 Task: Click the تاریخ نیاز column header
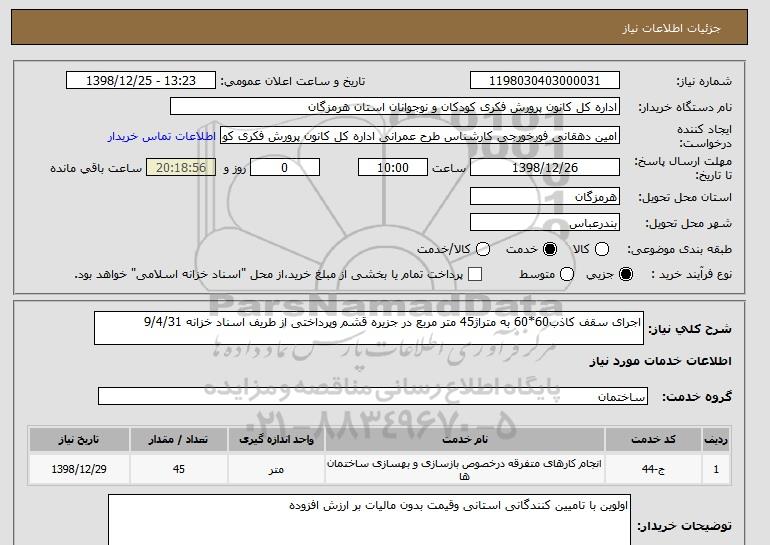(x=79, y=439)
